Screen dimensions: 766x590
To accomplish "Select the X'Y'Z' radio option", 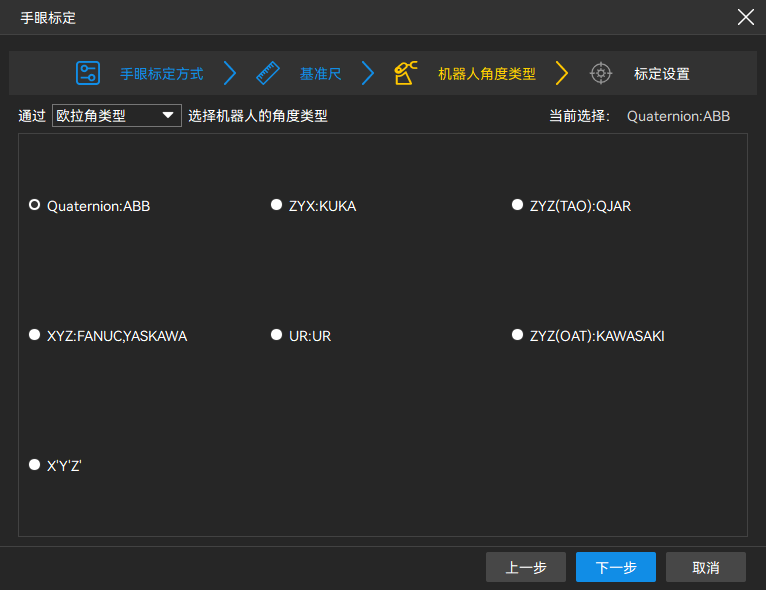I will click(35, 464).
